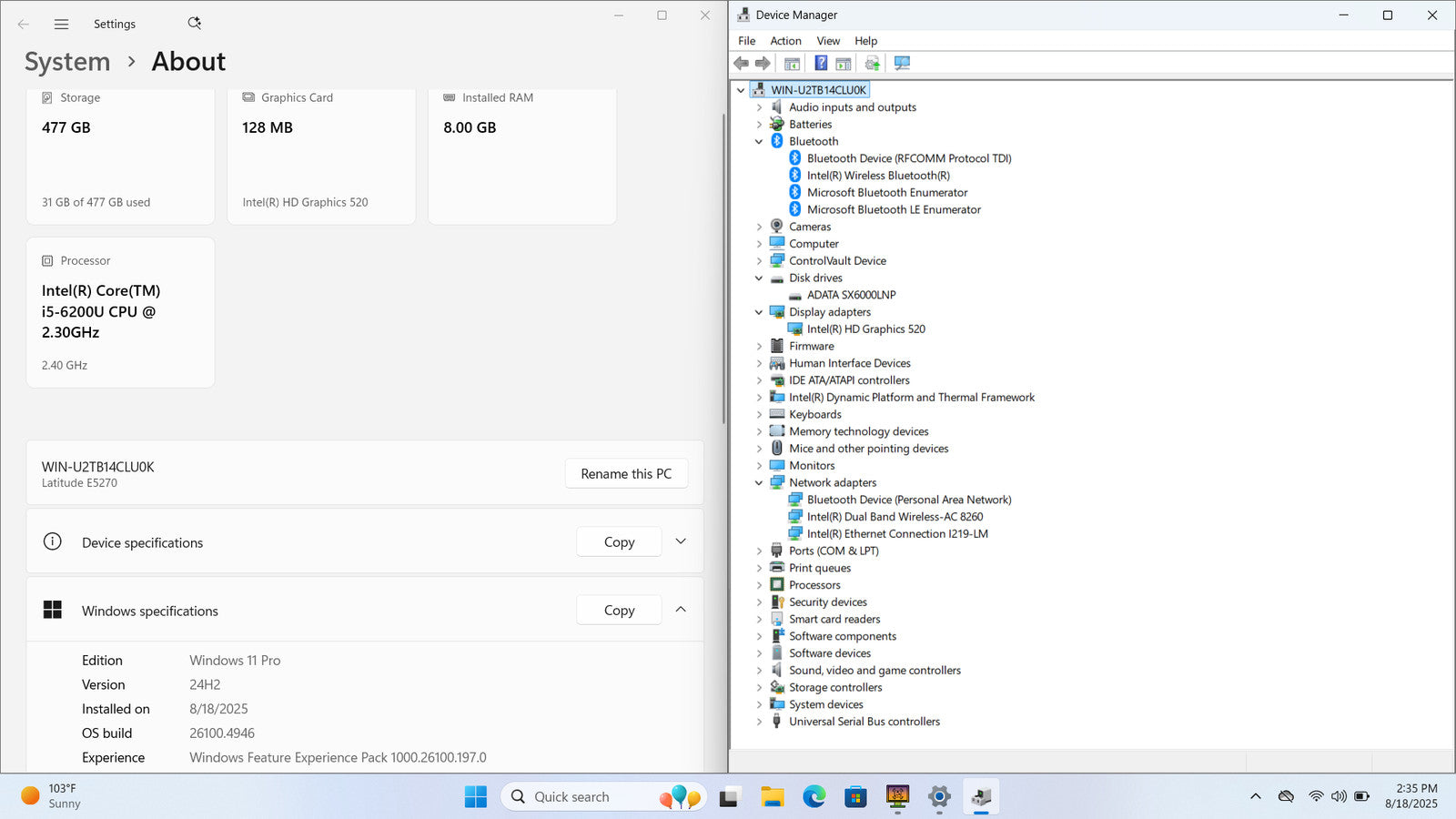The image size is (1456, 819).
Task: Expand the Processors node chevron
Action: pyautogui.click(x=759, y=585)
